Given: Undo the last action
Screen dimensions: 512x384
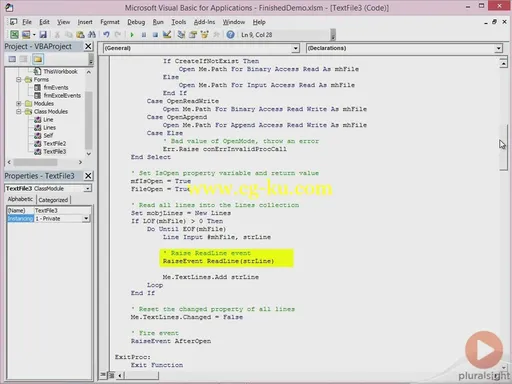Looking at the screenshot, I should coord(106,34).
